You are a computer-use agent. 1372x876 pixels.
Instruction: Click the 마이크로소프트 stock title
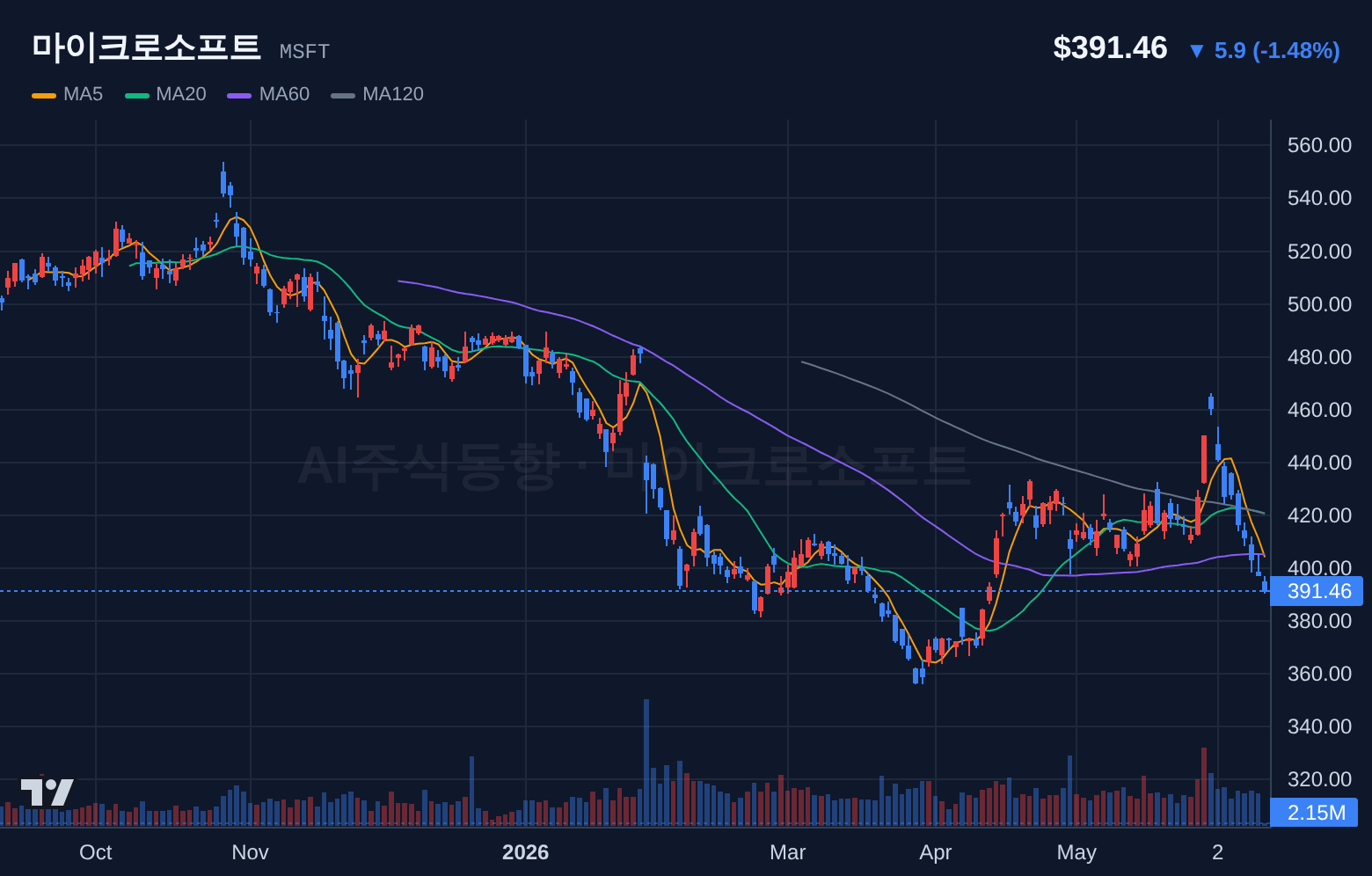pyautogui.click(x=146, y=47)
